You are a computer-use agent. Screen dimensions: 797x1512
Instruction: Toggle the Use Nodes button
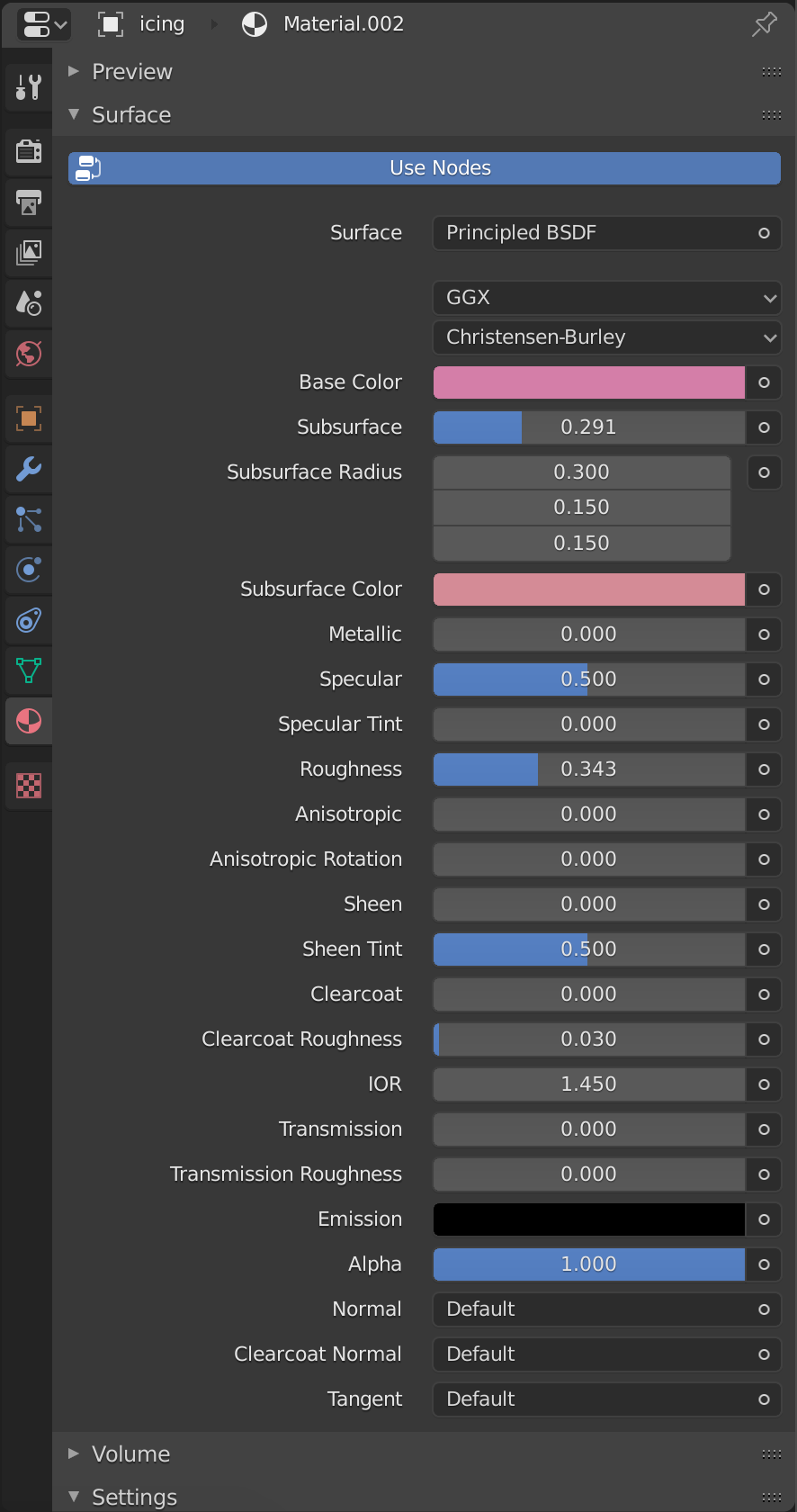(425, 168)
